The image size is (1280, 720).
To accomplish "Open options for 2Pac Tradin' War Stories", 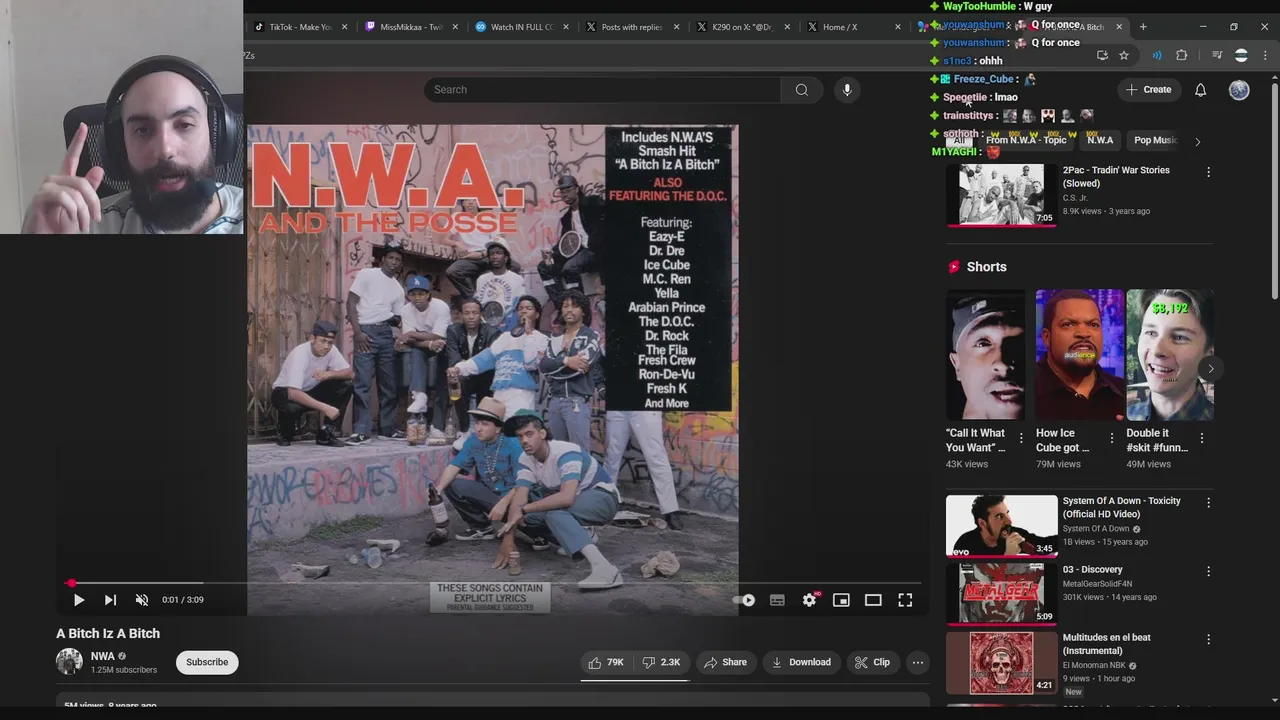I will click(1208, 172).
